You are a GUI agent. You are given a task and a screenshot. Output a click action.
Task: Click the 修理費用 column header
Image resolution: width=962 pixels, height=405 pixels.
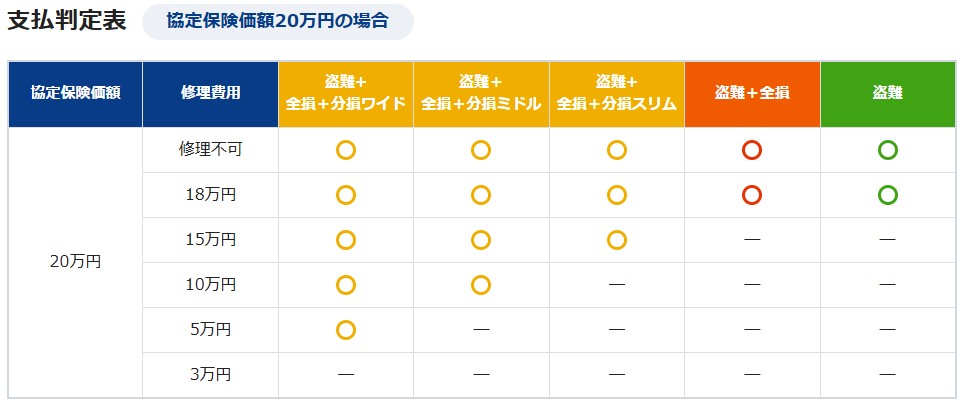pos(210,93)
